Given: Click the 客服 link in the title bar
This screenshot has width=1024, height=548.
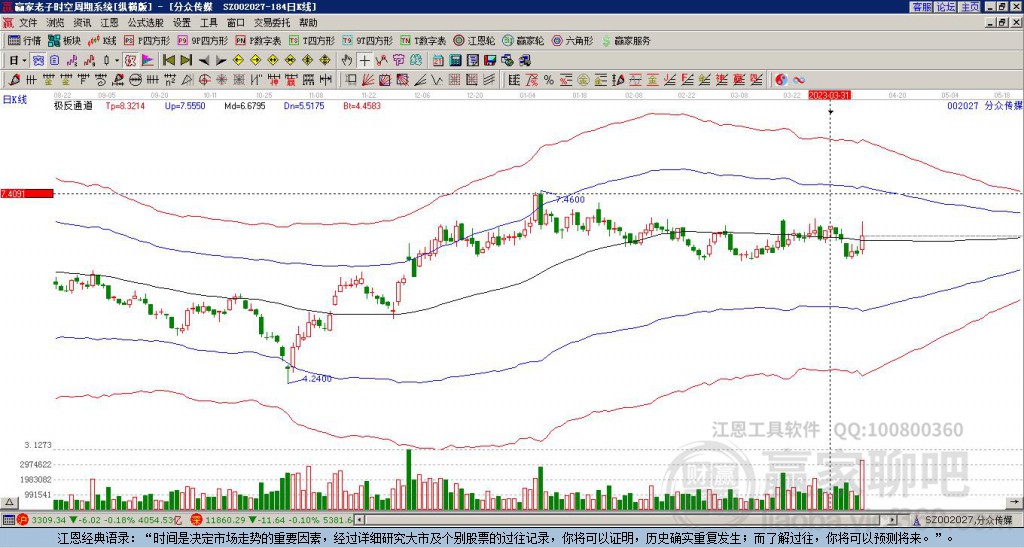Looking at the screenshot, I should pos(921,7).
